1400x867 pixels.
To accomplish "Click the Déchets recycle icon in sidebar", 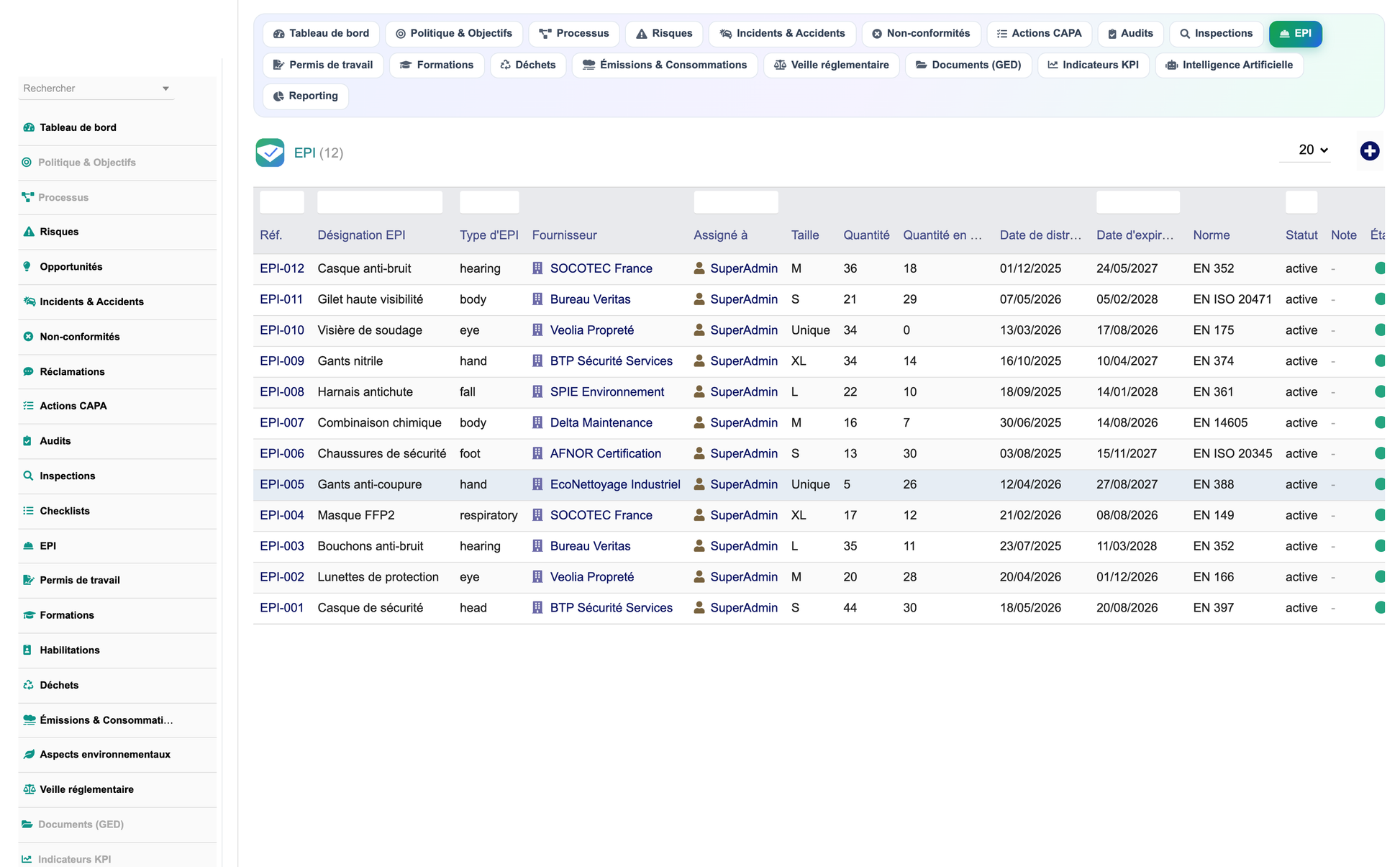I will coord(29,685).
